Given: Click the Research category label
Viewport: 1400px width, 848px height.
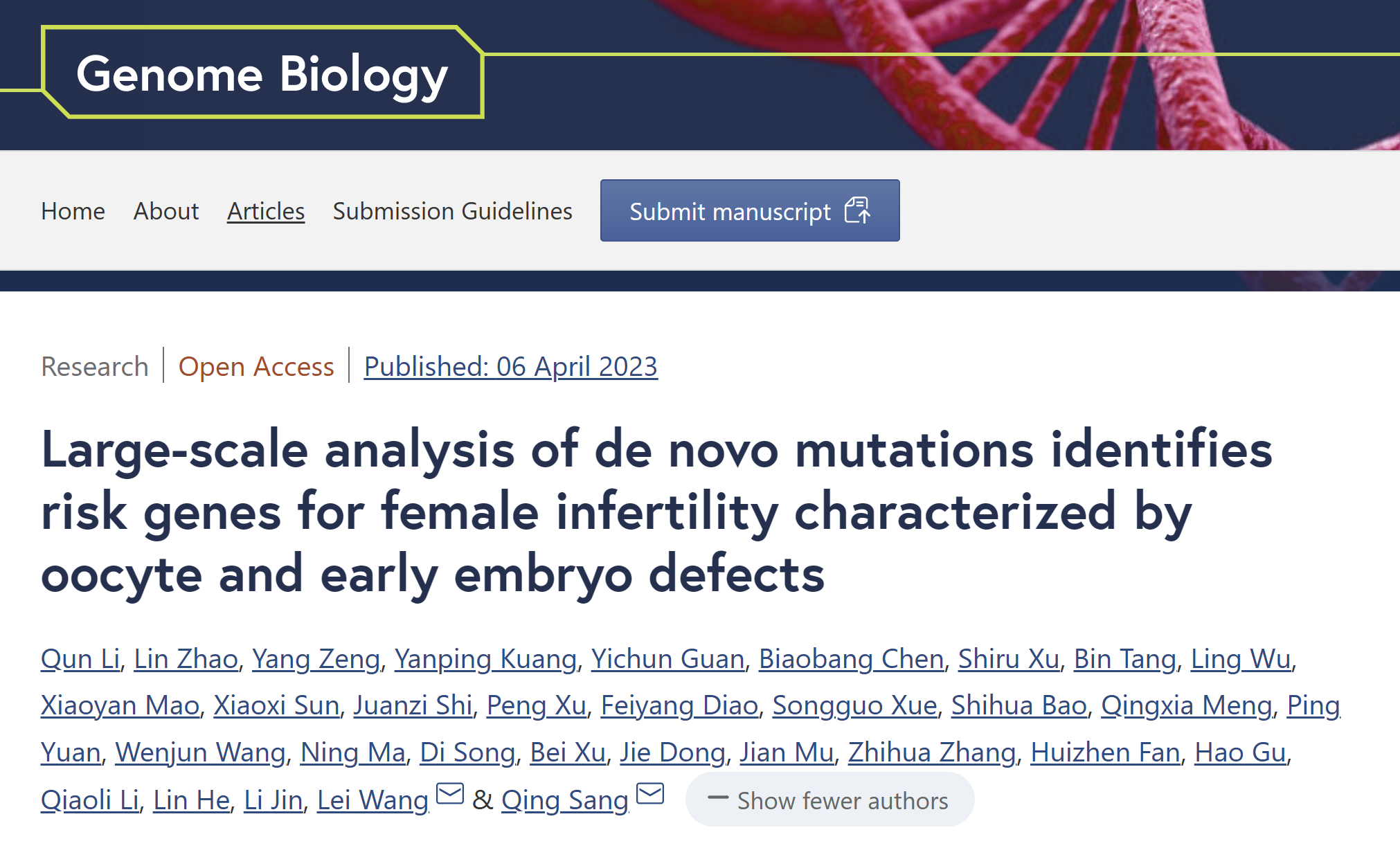Looking at the screenshot, I should coord(94,367).
